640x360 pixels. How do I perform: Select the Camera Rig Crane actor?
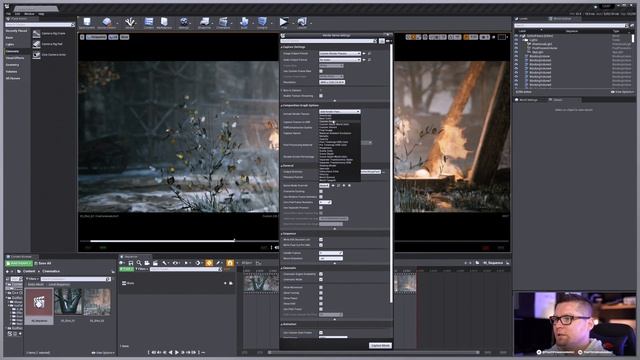tap(49, 33)
